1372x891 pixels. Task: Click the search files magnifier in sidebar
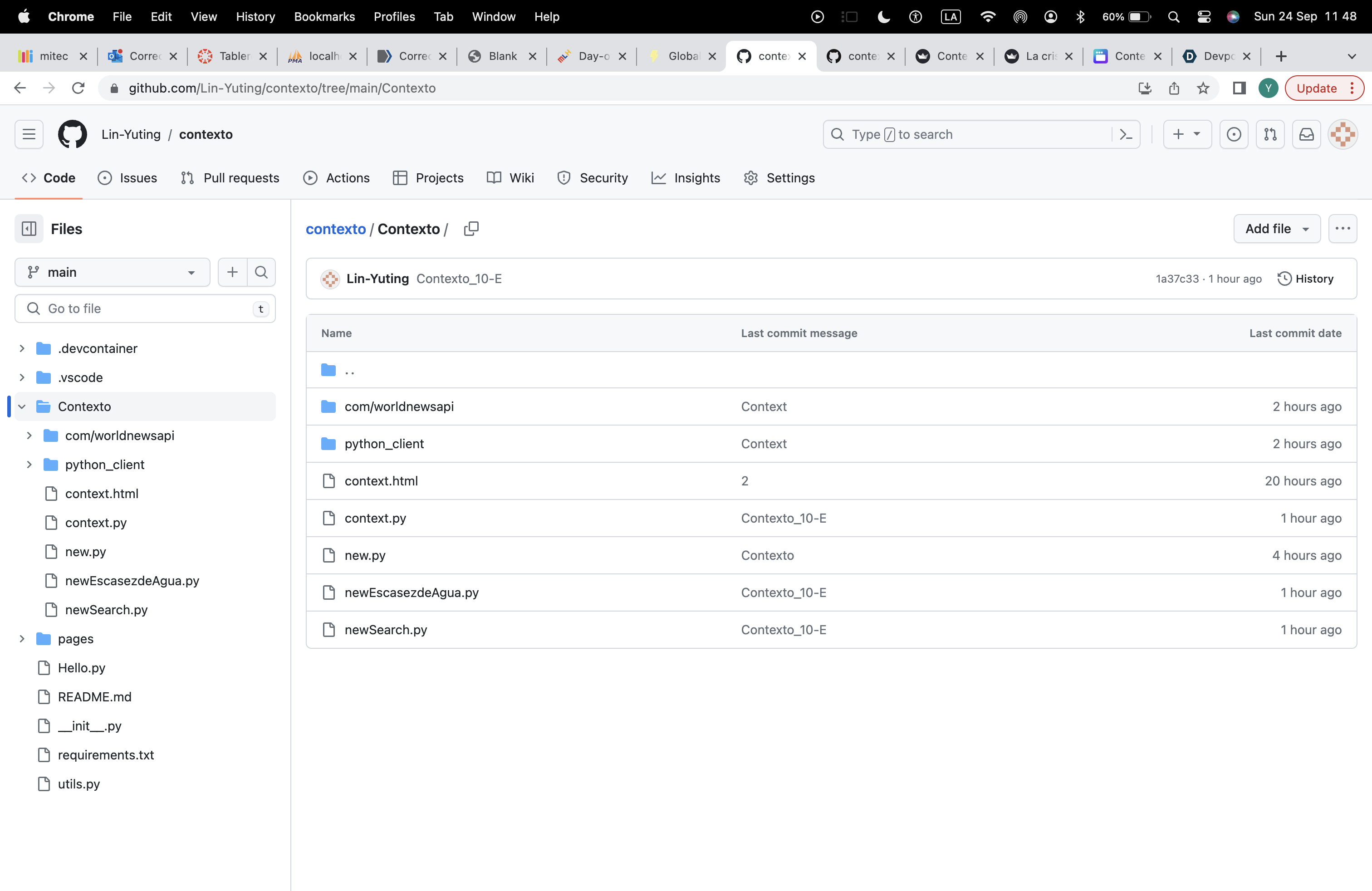point(261,272)
